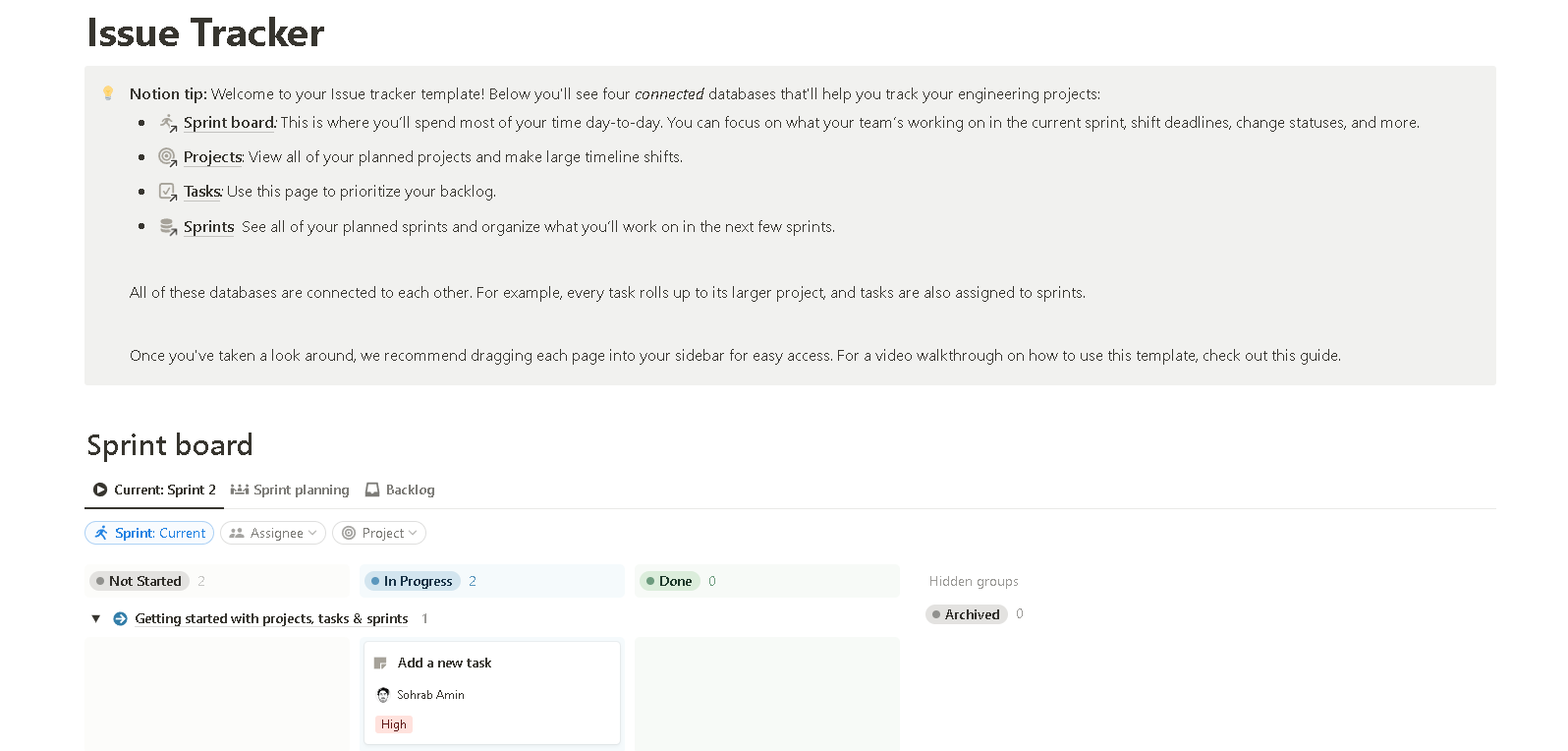Open the Tasks page link
Image resolution: width=1568 pixels, height=751 pixels.
pyautogui.click(x=202, y=191)
